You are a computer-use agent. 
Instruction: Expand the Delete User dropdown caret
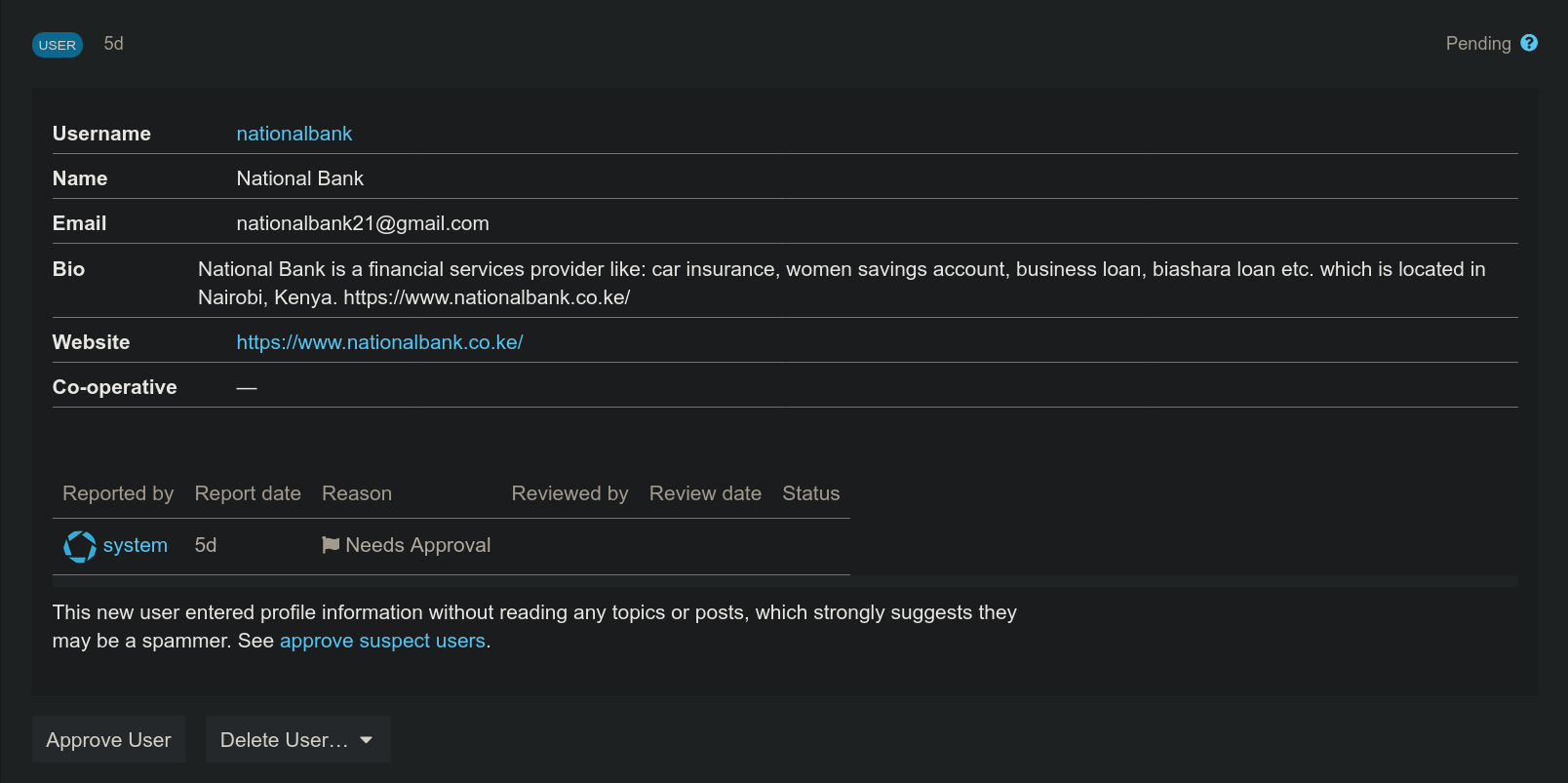(x=367, y=740)
